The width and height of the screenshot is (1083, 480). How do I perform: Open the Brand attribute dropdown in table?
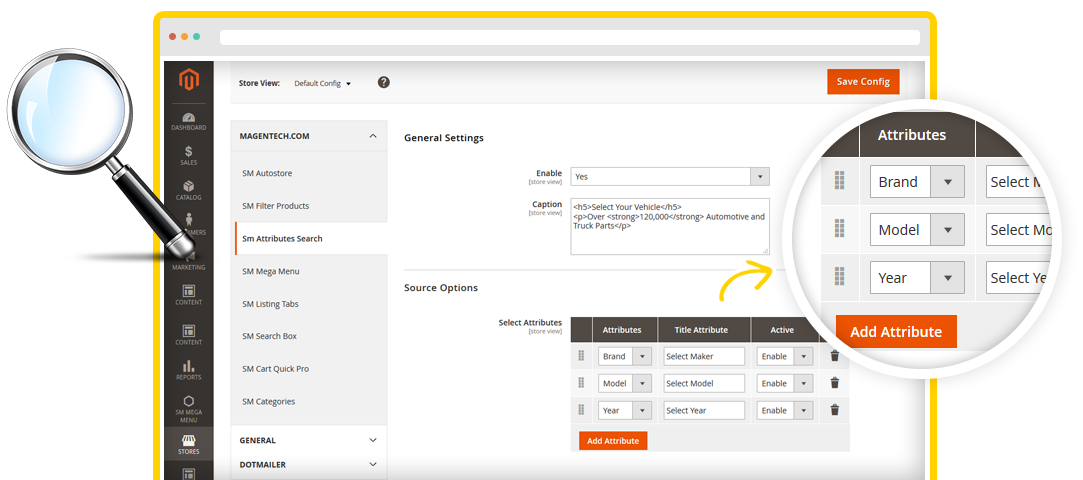(625, 356)
